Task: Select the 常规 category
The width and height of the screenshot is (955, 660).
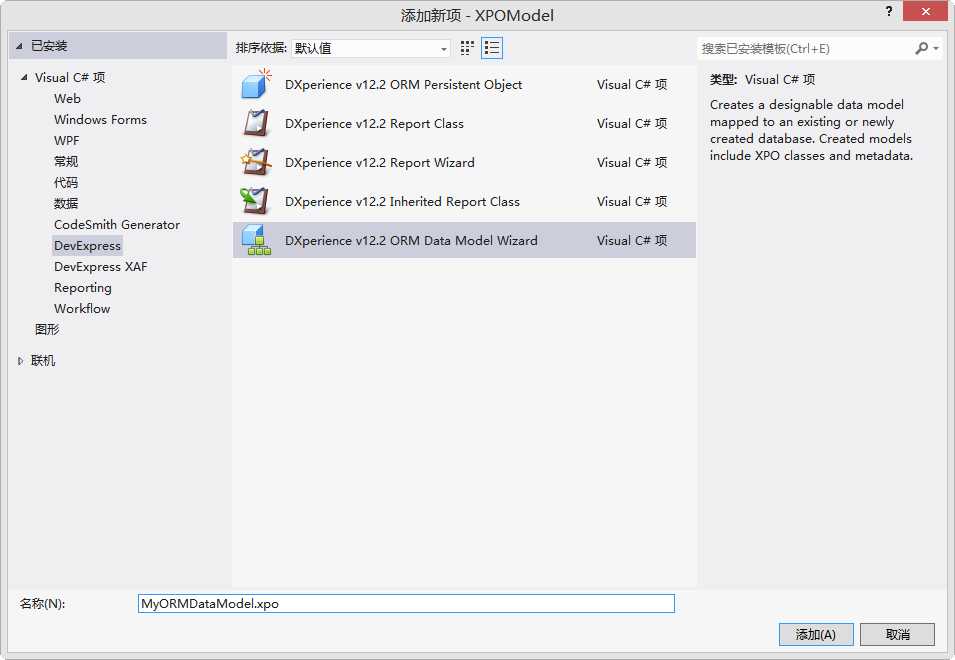Action: click(66, 161)
